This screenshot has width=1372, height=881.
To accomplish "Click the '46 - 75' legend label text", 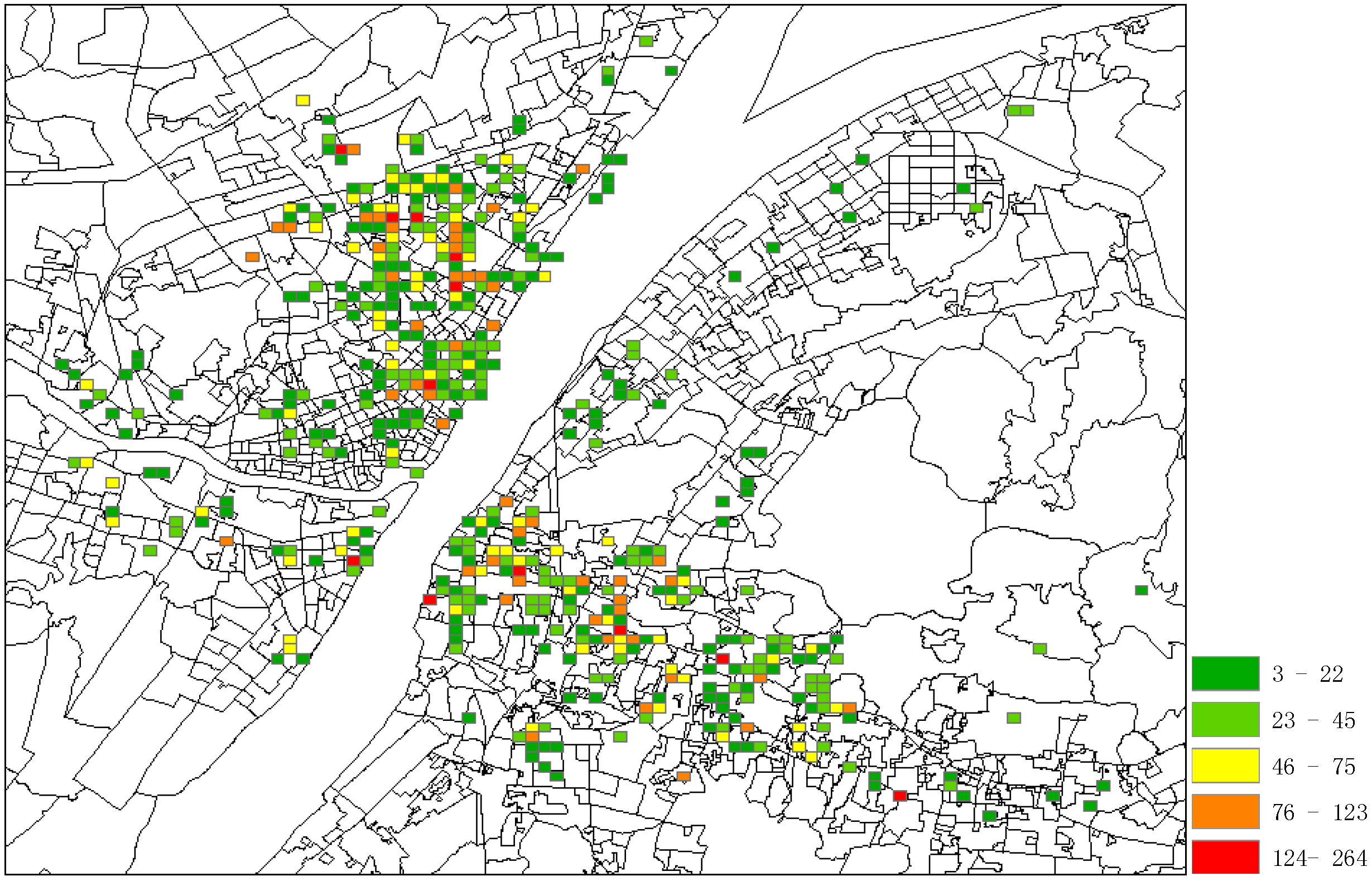I will pyautogui.click(x=1313, y=767).
